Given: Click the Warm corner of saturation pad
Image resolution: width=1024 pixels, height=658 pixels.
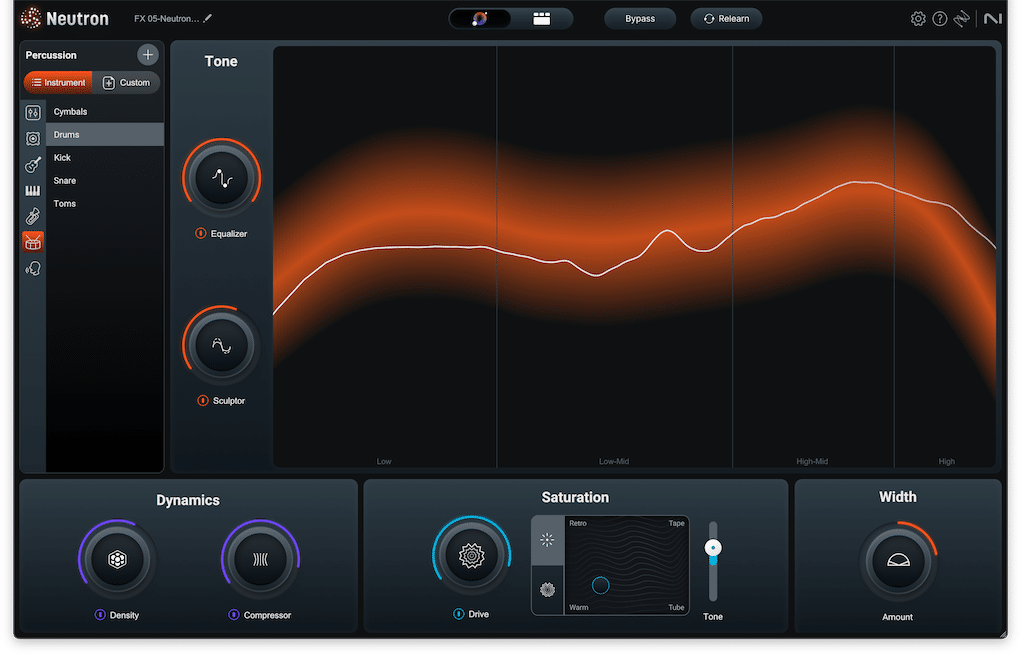Looking at the screenshot, I should point(579,608).
